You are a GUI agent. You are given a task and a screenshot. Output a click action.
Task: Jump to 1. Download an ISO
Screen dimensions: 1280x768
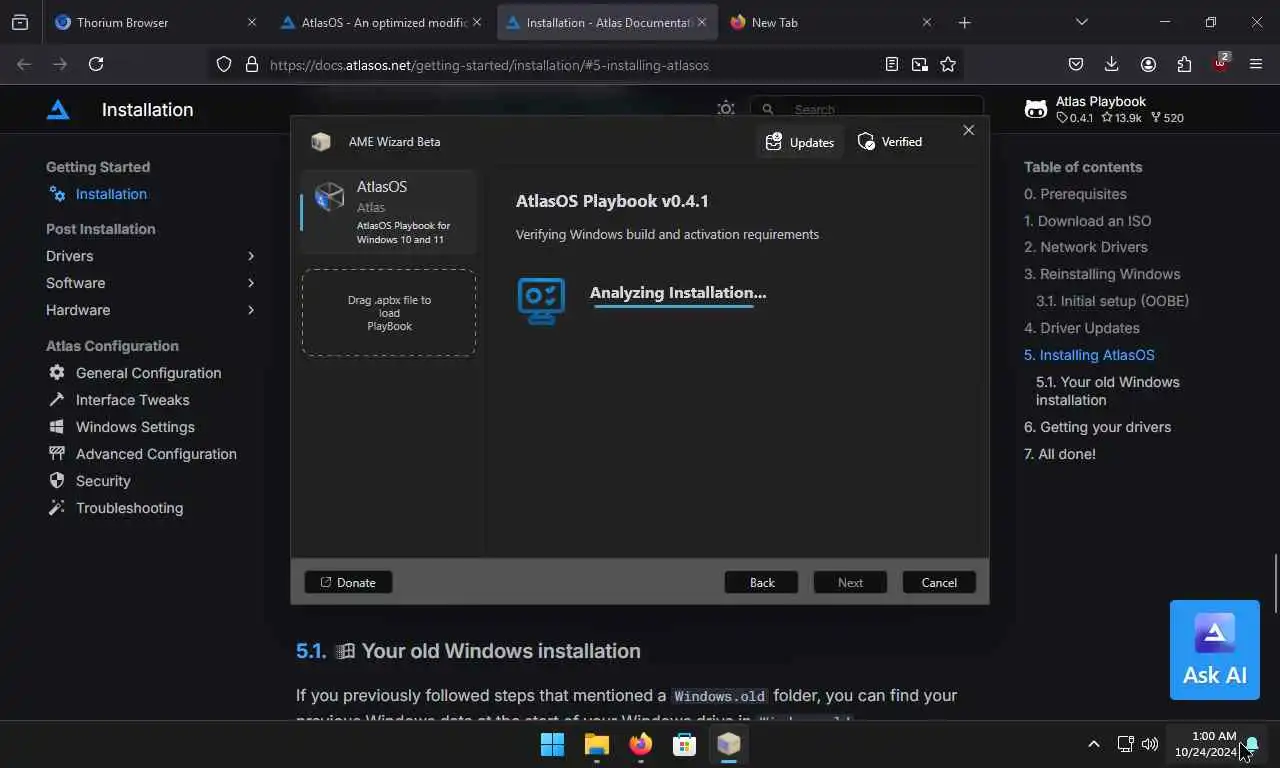[x=1087, y=221]
